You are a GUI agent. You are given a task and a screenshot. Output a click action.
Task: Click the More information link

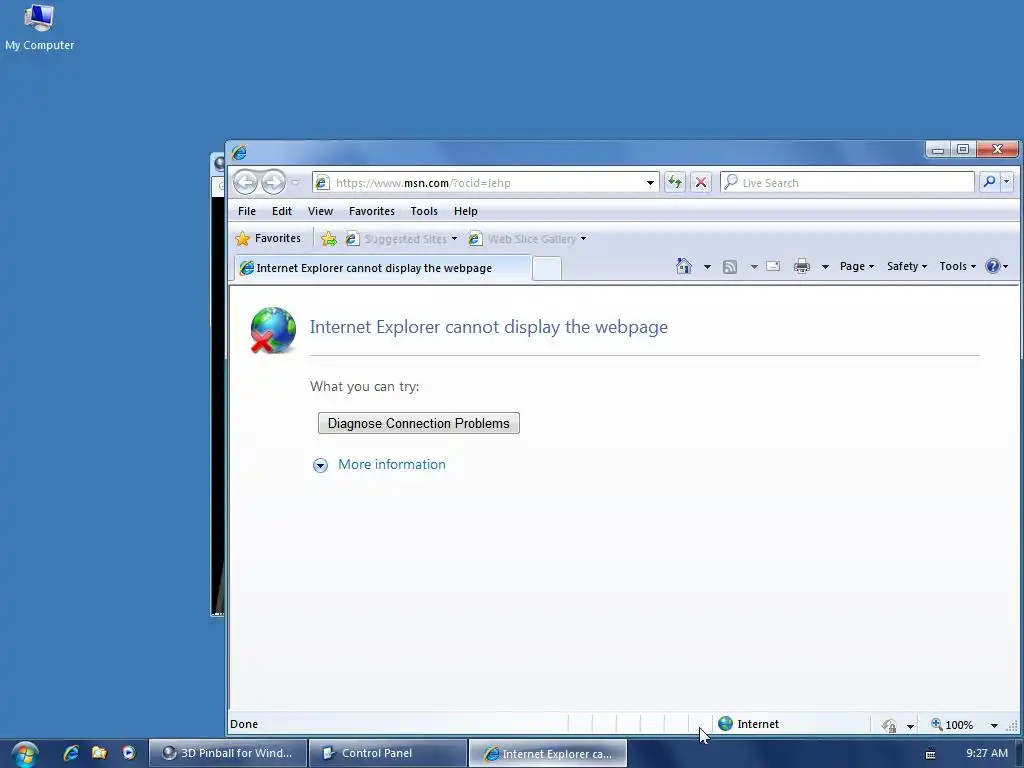392,464
